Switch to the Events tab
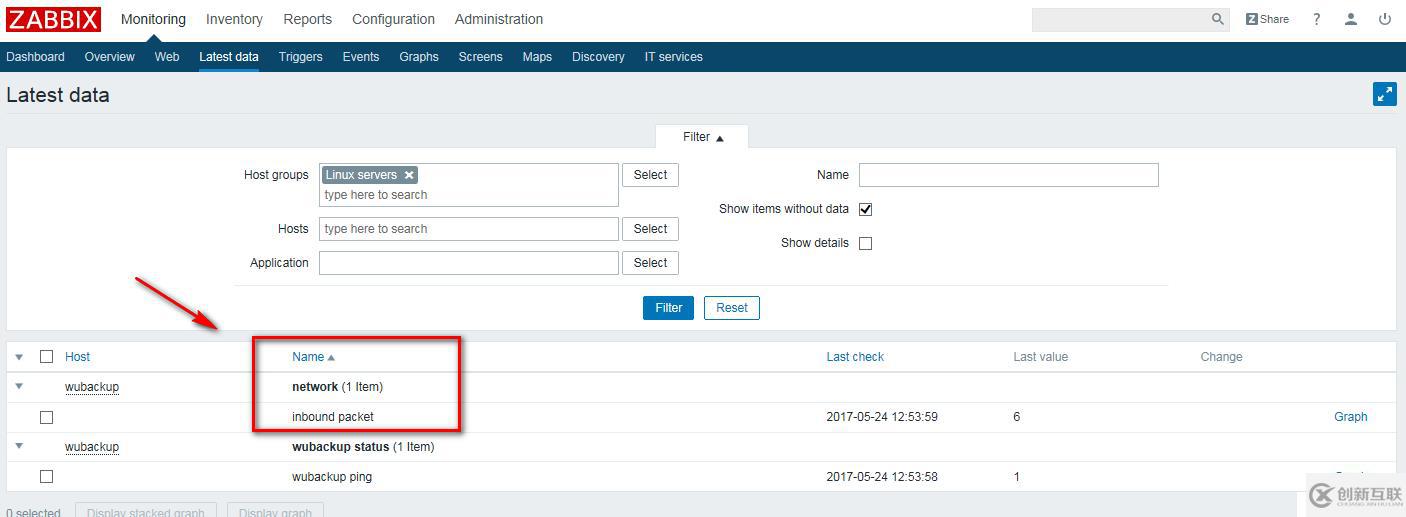Image resolution: width=1406 pixels, height=517 pixels. (361, 57)
